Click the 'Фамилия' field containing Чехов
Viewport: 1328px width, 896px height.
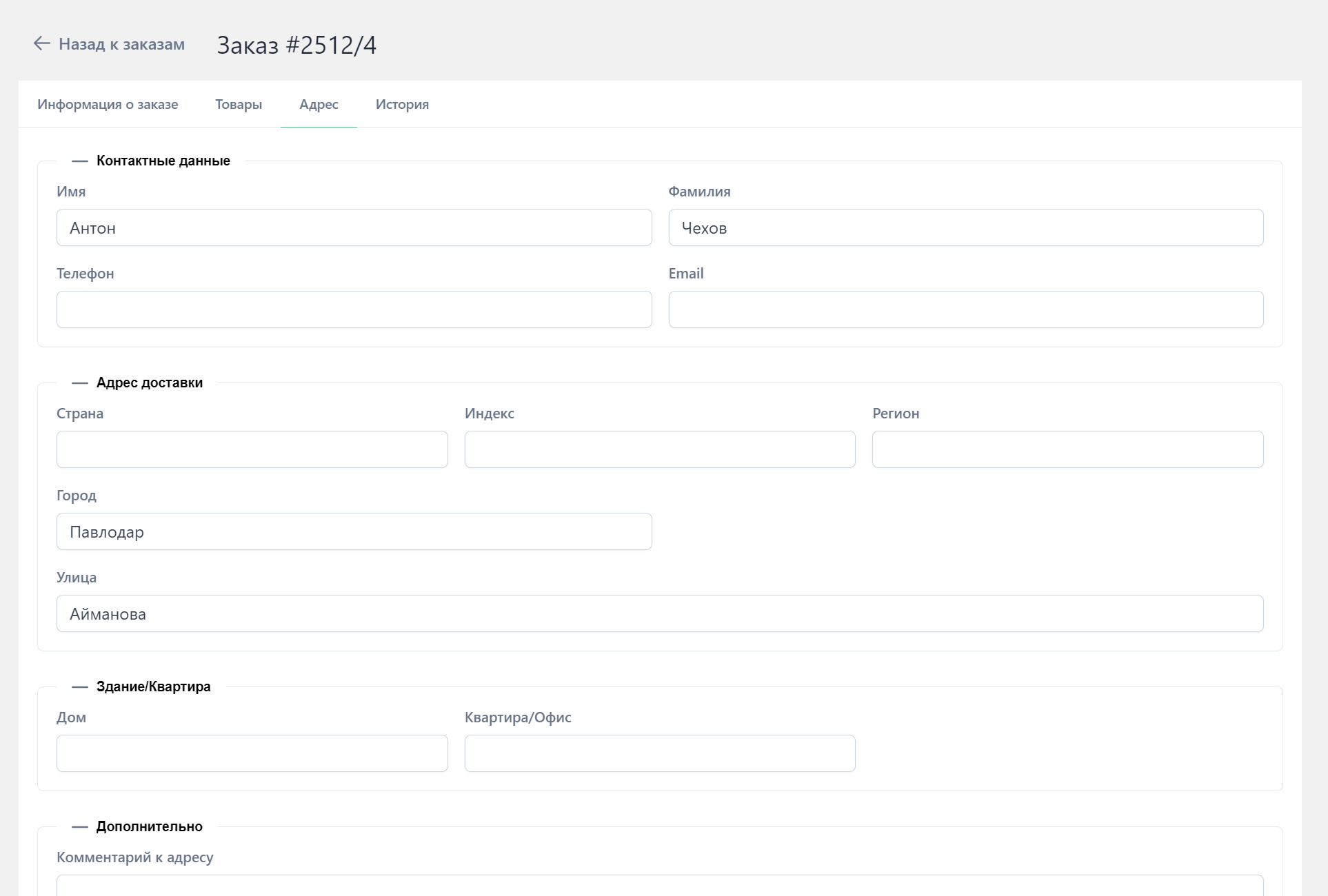pos(965,227)
